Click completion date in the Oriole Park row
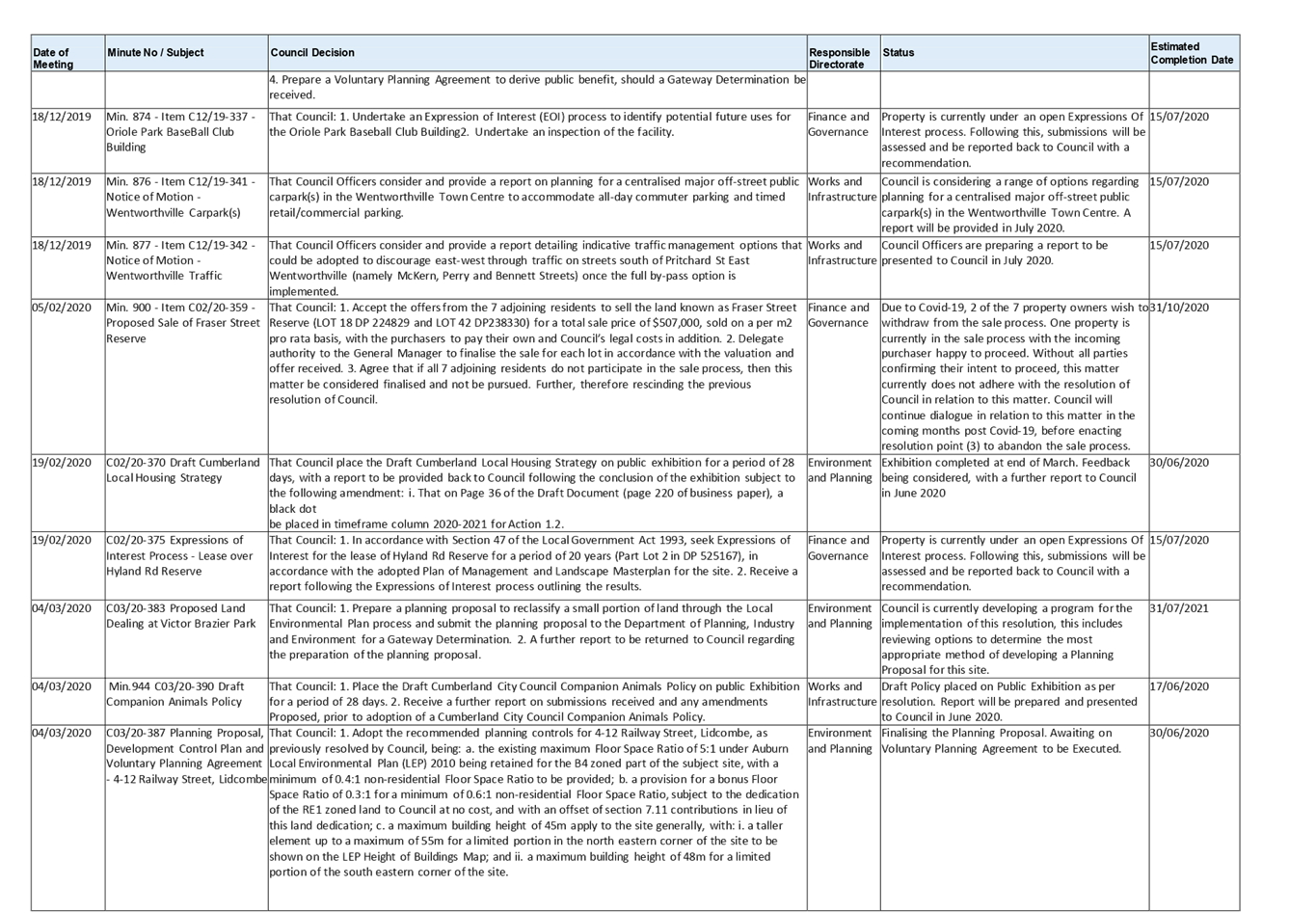 pyautogui.click(x=1179, y=117)
